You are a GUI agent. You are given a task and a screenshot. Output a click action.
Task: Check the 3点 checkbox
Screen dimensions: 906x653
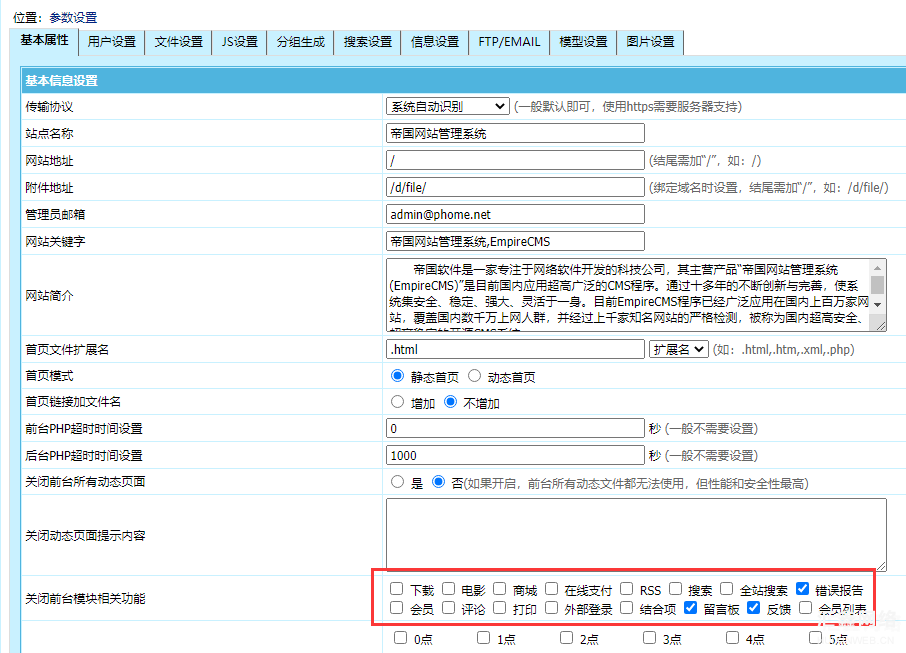point(651,638)
